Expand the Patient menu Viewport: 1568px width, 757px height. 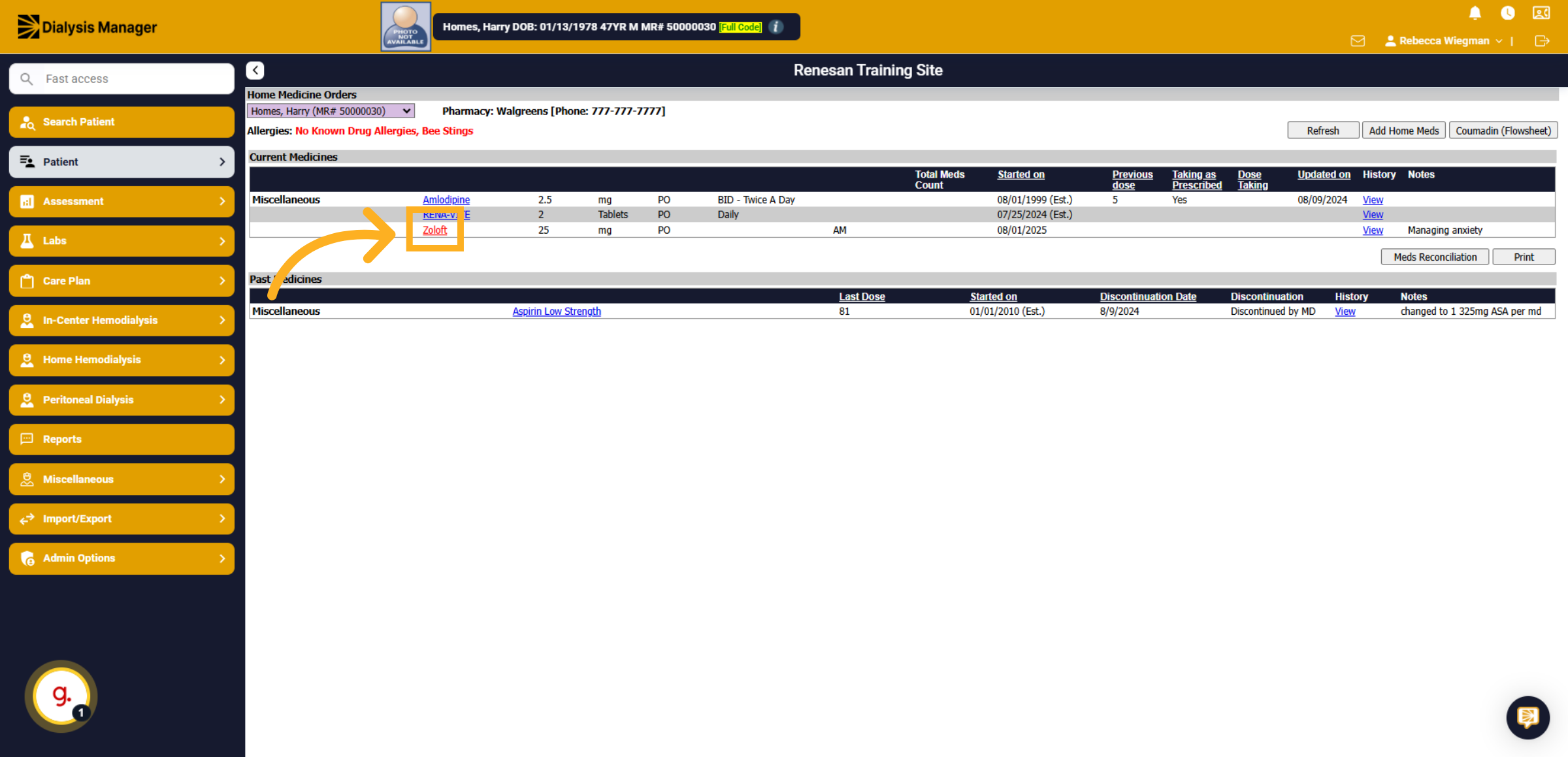pos(122,162)
